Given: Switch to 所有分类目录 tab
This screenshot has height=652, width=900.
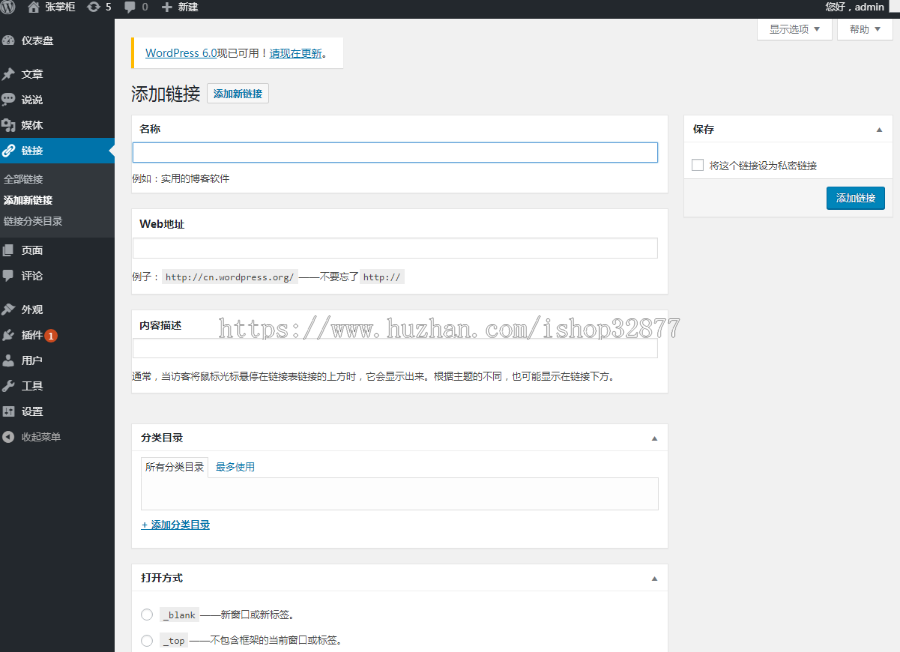Looking at the screenshot, I should tap(174, 467).
